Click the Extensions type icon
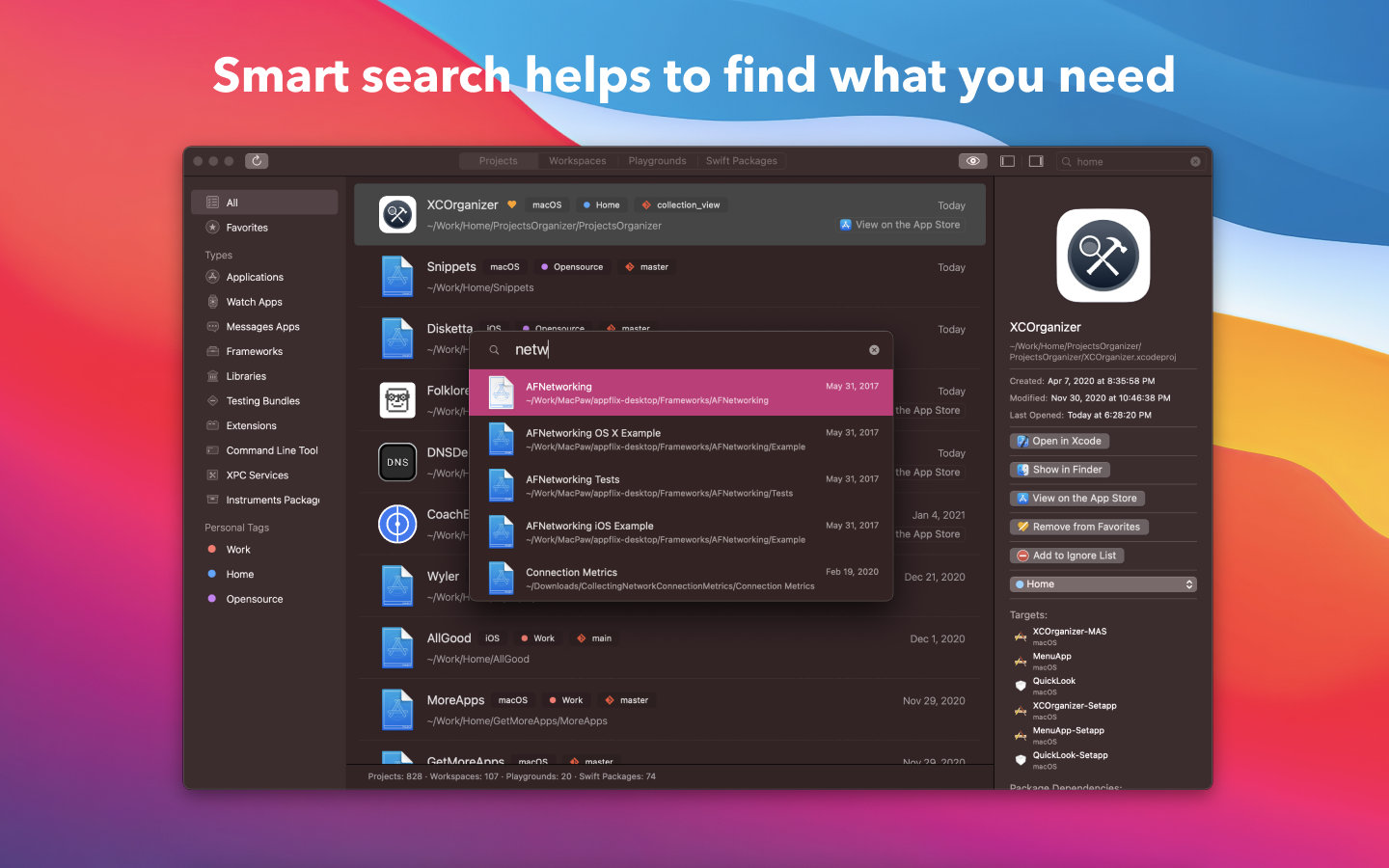 point(213,425)
